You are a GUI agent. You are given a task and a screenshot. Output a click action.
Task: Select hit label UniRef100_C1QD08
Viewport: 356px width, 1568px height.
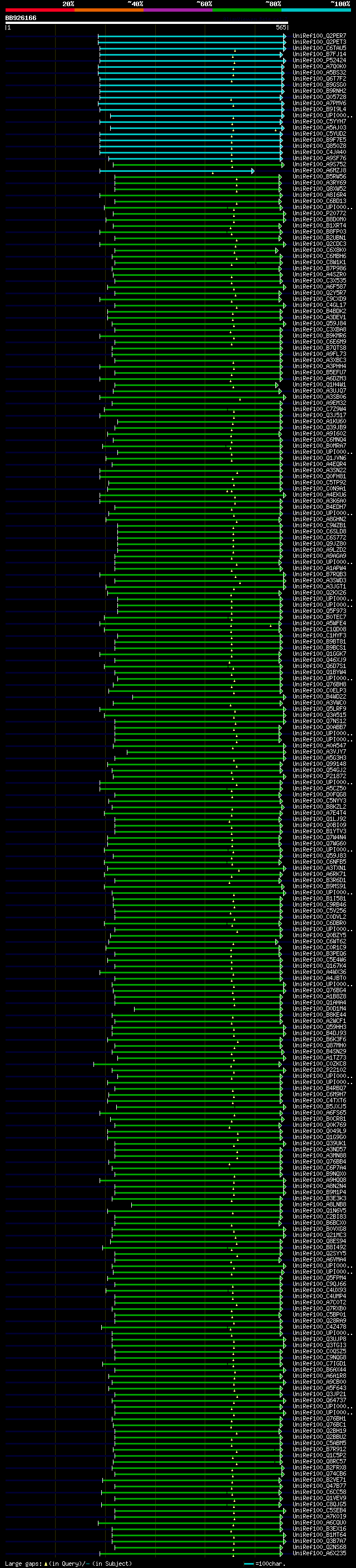319,629
